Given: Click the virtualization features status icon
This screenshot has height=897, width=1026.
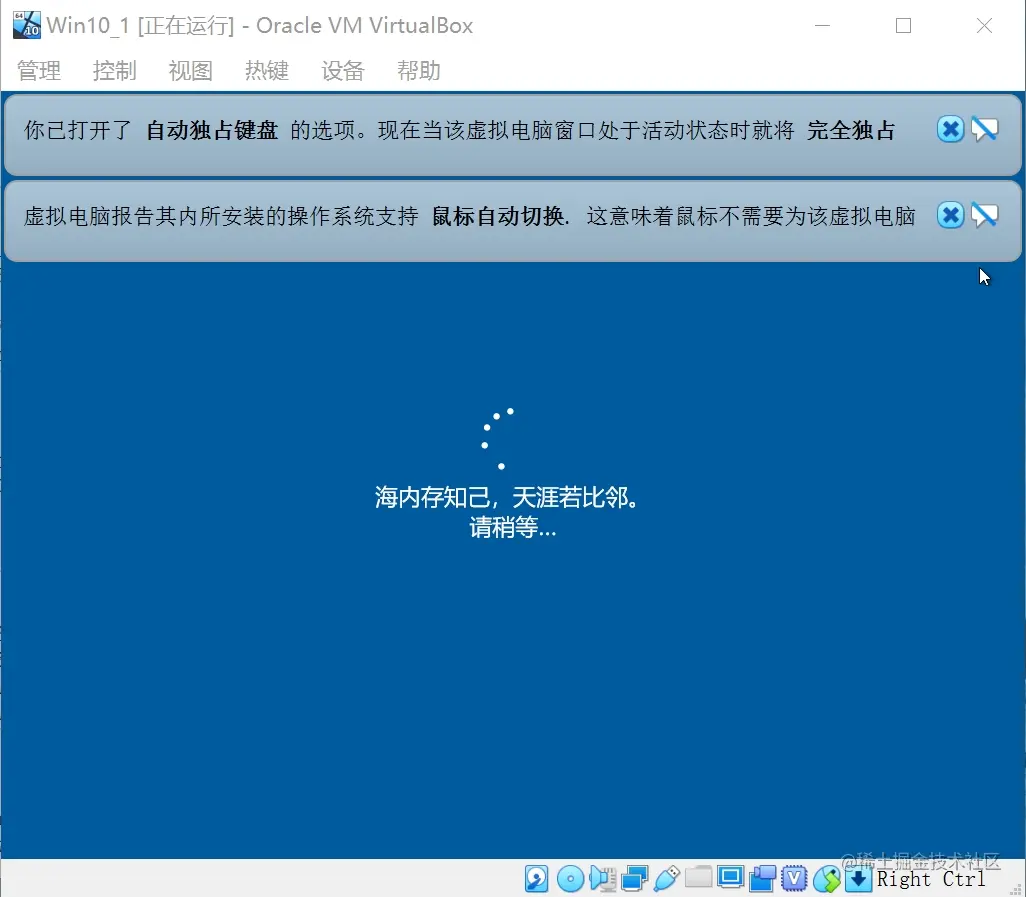Looking at the screenshot, I should [x=794, y=878].
